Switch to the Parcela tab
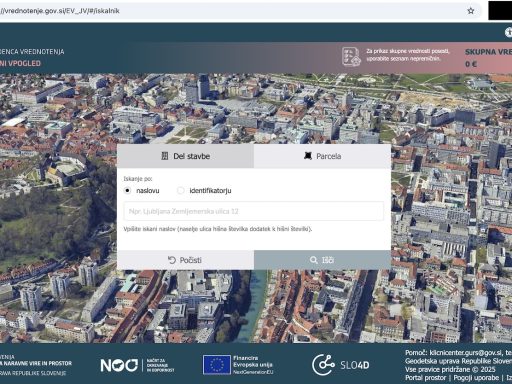 (322, 156)
